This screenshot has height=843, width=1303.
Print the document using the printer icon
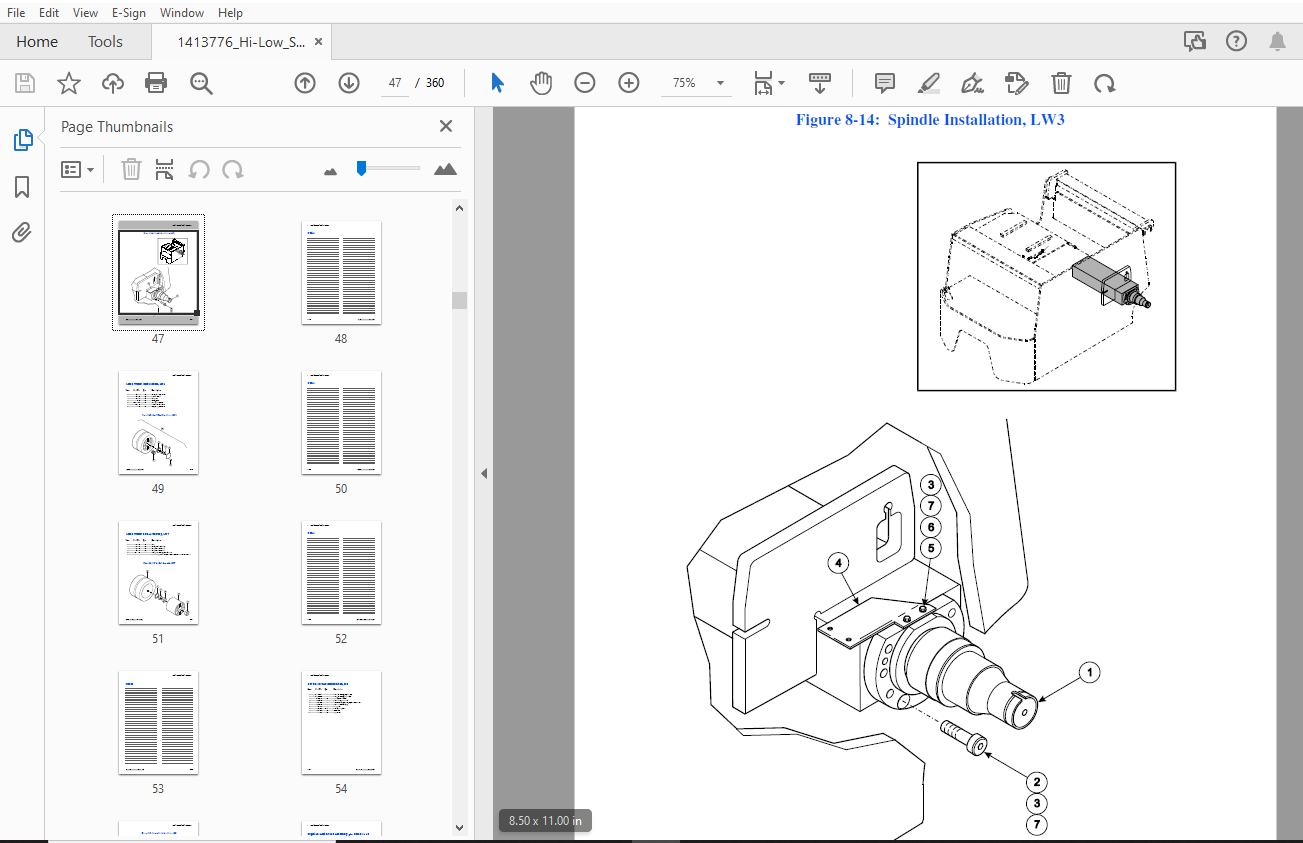(156, 83)
